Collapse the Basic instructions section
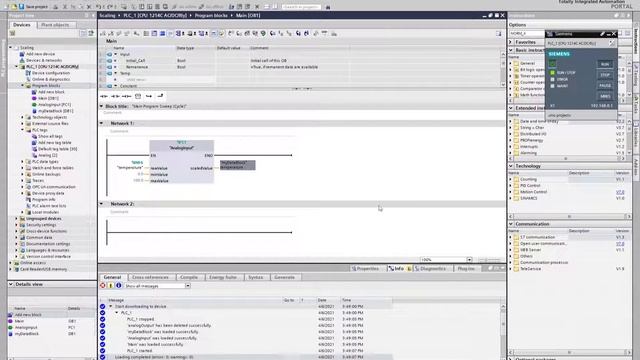Image resolution: width=640 pixels, height=360 pixels. click(x=511, y=50)
